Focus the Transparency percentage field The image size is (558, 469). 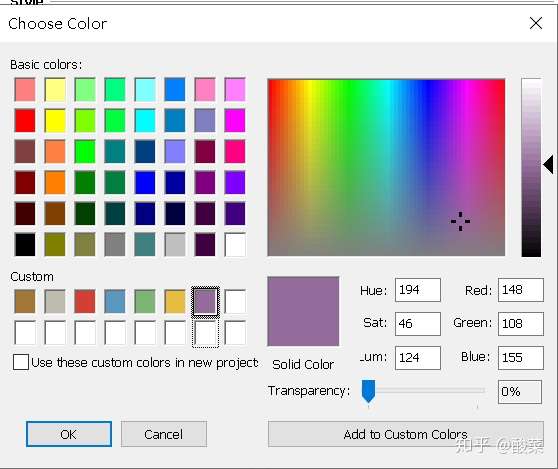click(520, 391)
